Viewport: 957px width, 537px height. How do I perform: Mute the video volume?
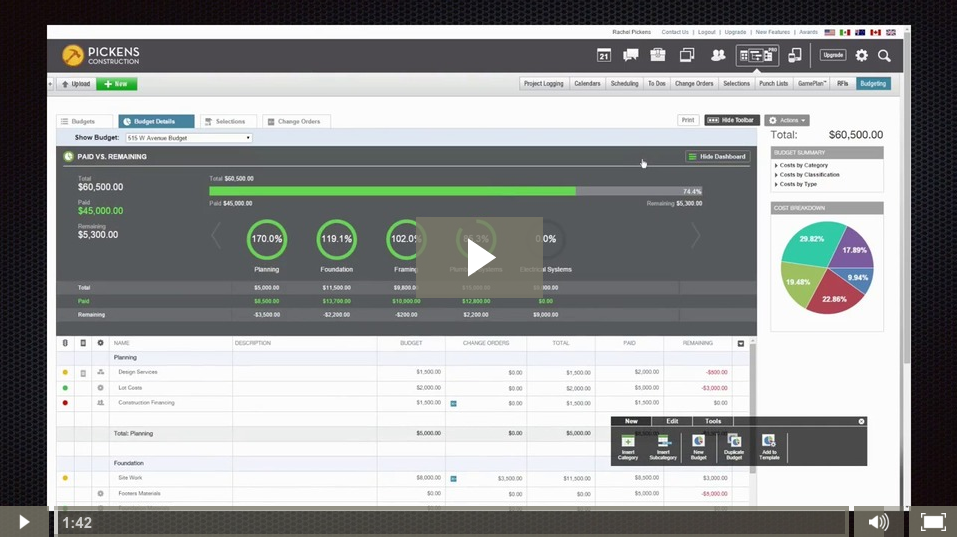click(878, 522)
